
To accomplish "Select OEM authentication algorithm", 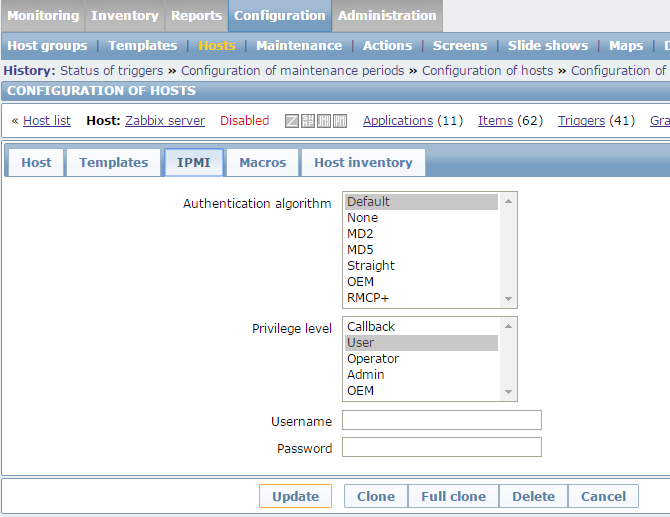I will point(421,282).
